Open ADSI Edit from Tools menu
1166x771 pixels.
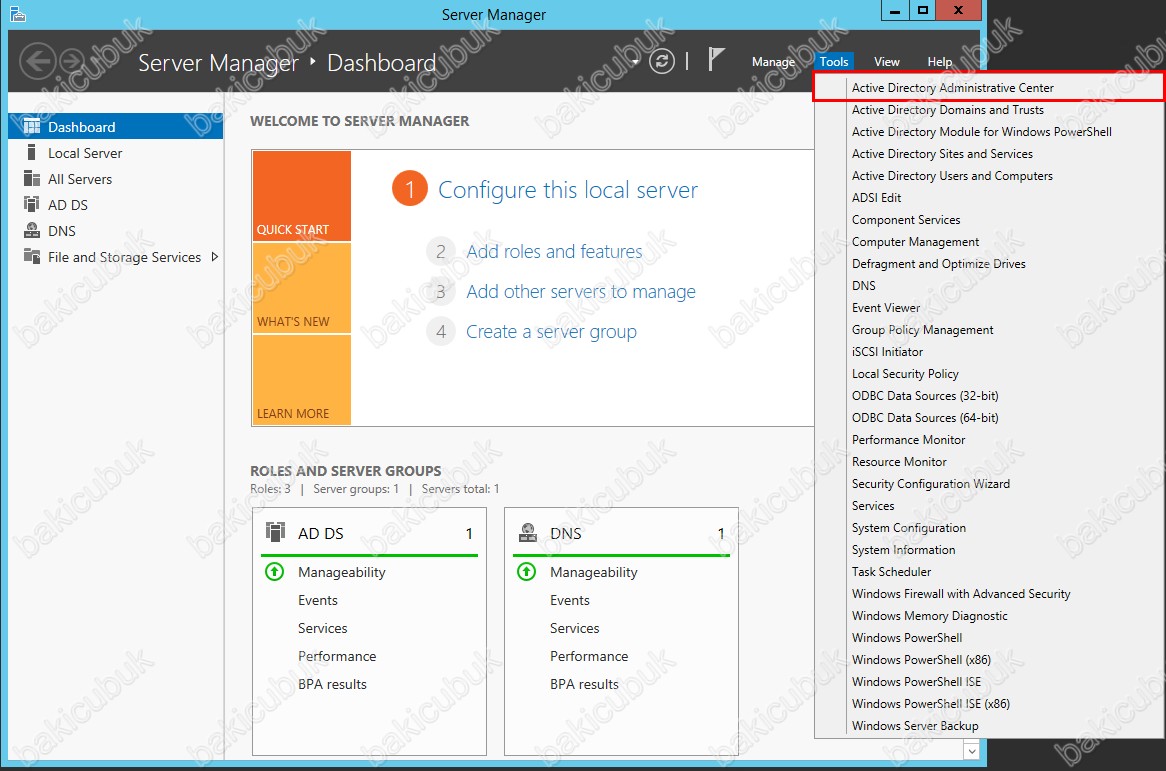(x=989, y=198)
